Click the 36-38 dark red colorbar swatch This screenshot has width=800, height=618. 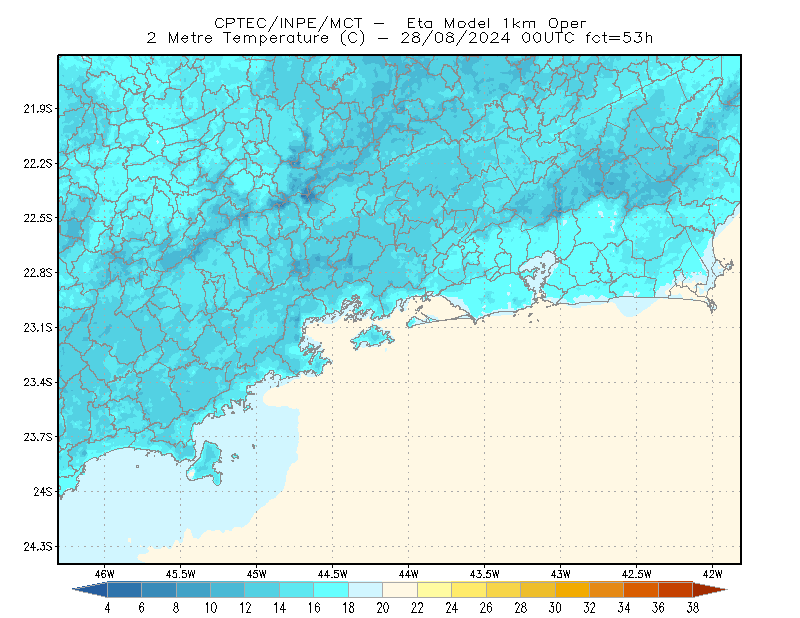[676, 590]
